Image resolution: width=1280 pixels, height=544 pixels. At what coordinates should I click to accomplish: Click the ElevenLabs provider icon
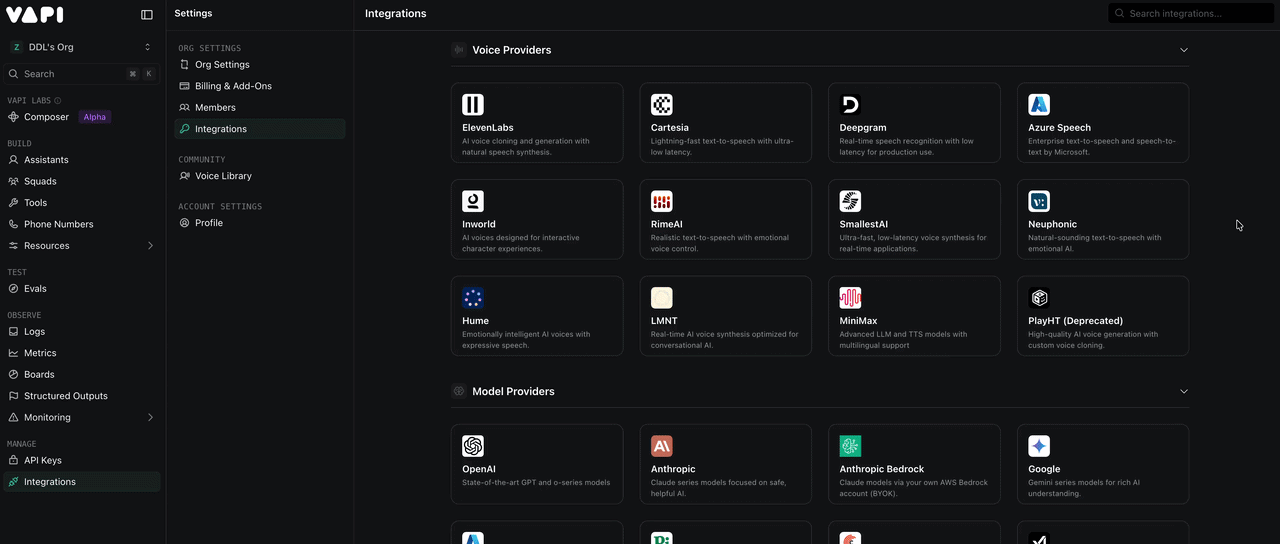[473, 105]
